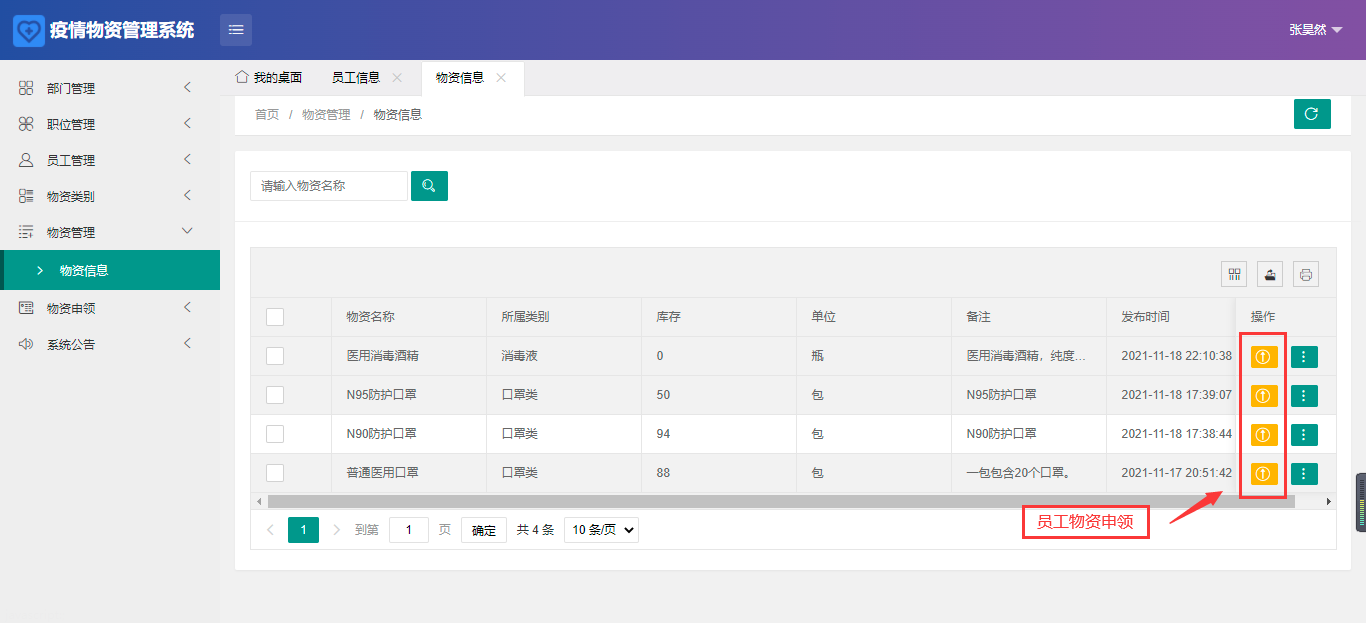Viewport: 1366px width, 623px height.
Task: Click the green search magnifier button
Action: (x=429, y=186)
